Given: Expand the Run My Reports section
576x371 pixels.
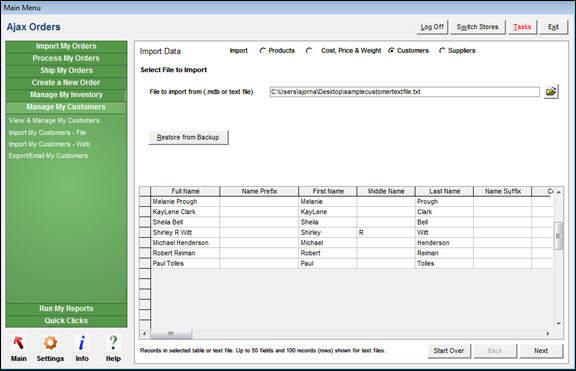Looking at the screenshot, I should pos(66,309).
